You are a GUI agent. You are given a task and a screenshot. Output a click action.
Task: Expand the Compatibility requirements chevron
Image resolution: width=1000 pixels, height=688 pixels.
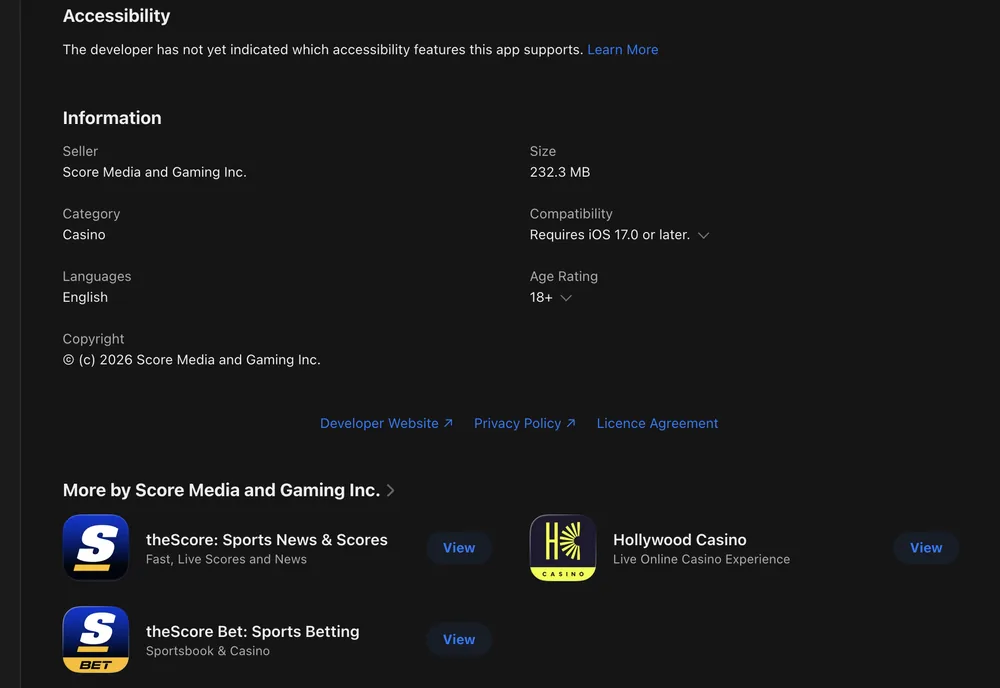click(703, 235)
